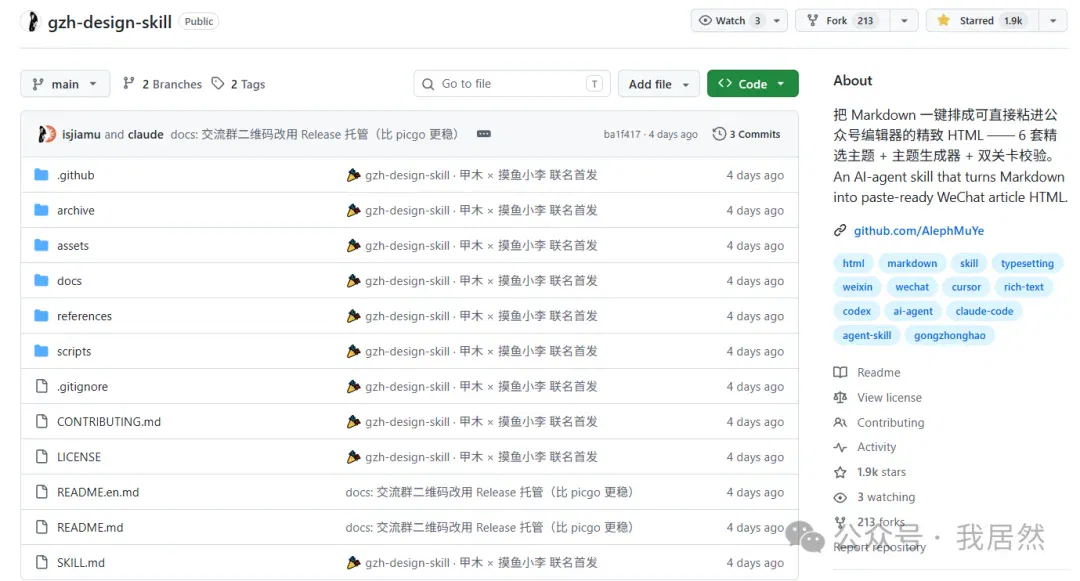The image size is (1080, 581).
Task: Click the Readme book icon
Action: point(840,372)
